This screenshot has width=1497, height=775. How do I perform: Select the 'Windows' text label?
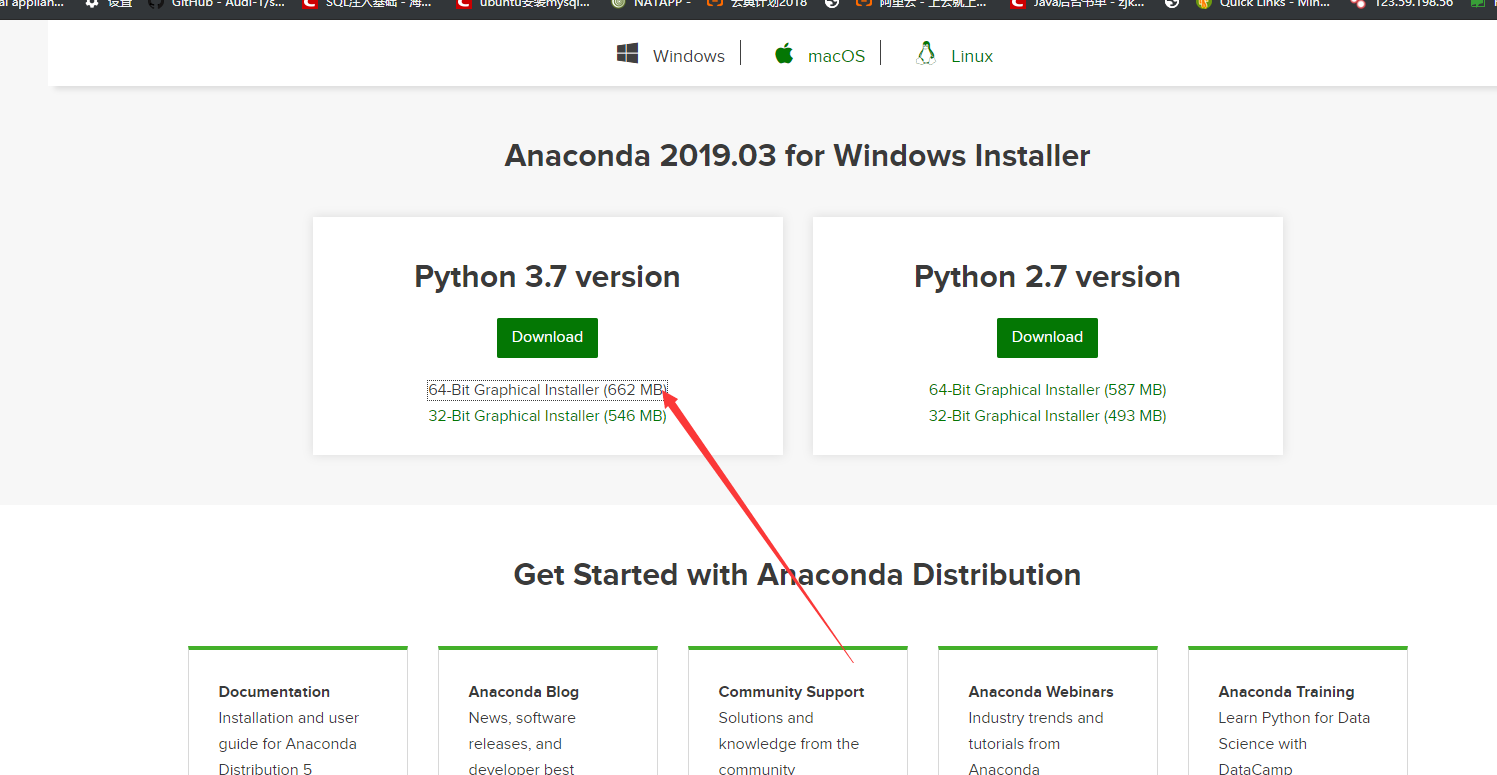689,56
